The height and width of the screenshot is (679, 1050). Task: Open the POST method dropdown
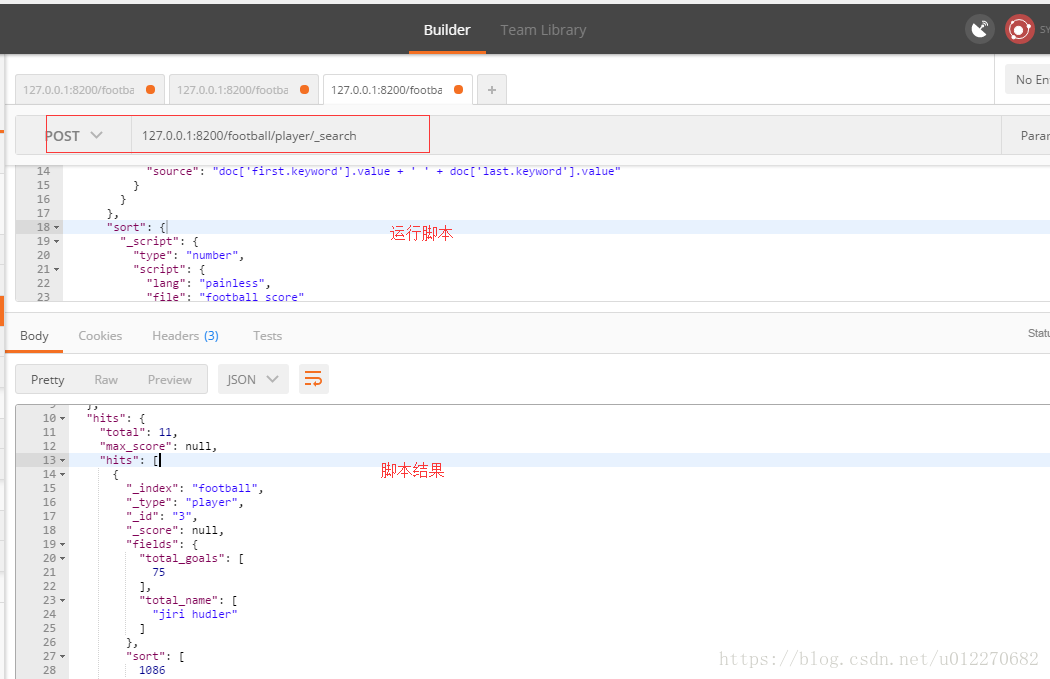(74, 135)
